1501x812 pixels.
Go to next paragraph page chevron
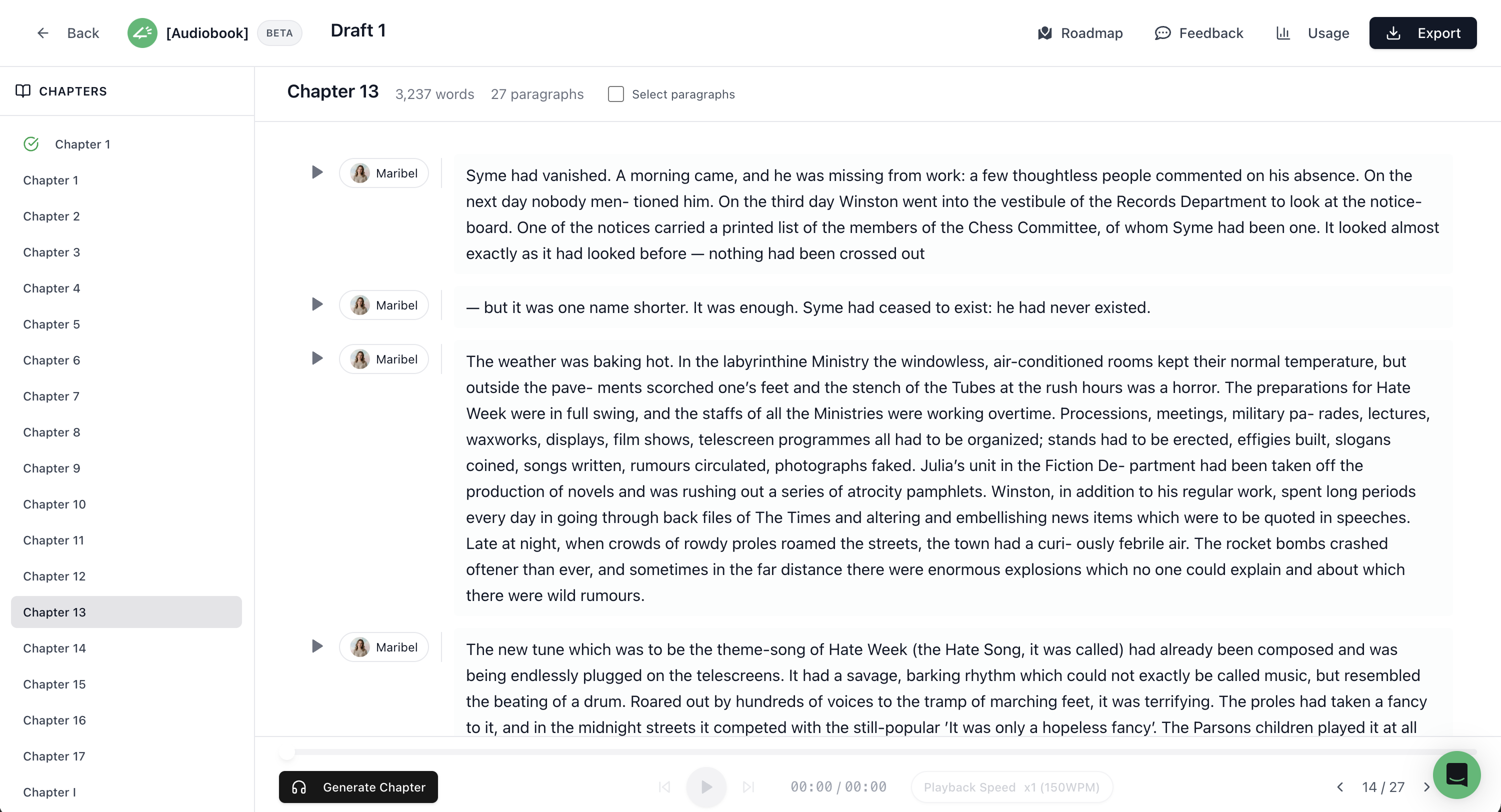1426,787
